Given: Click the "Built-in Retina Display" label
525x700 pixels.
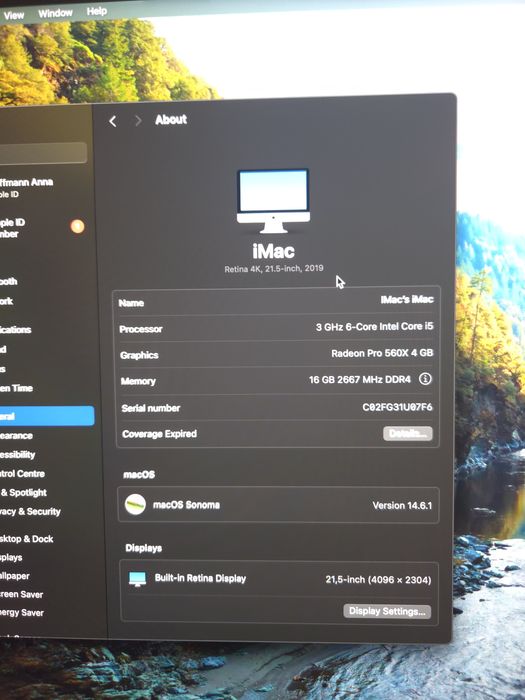Looking at the screenshot, I should click(200, 578).
